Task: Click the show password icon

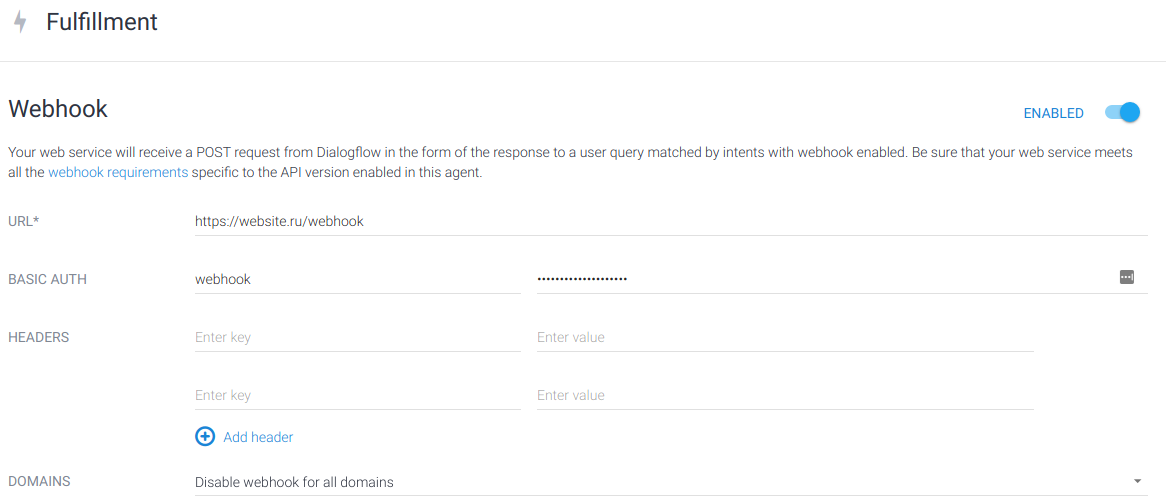Action: [x=1127, y=277]
